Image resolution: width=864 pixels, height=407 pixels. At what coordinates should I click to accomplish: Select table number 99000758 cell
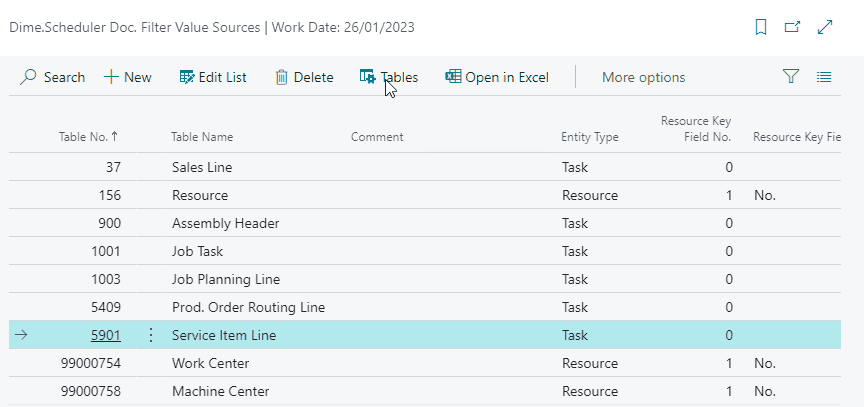pos(91,392)
